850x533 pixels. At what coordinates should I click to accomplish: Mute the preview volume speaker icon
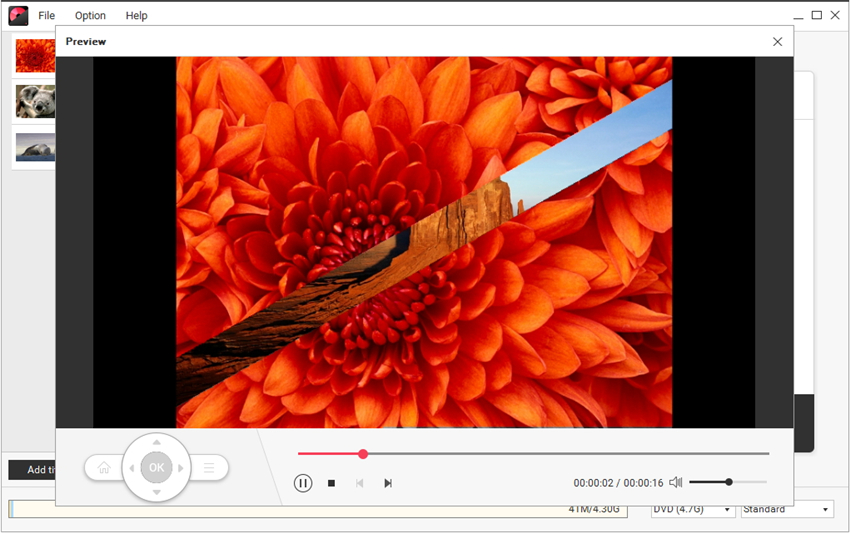tap(676, 482)
